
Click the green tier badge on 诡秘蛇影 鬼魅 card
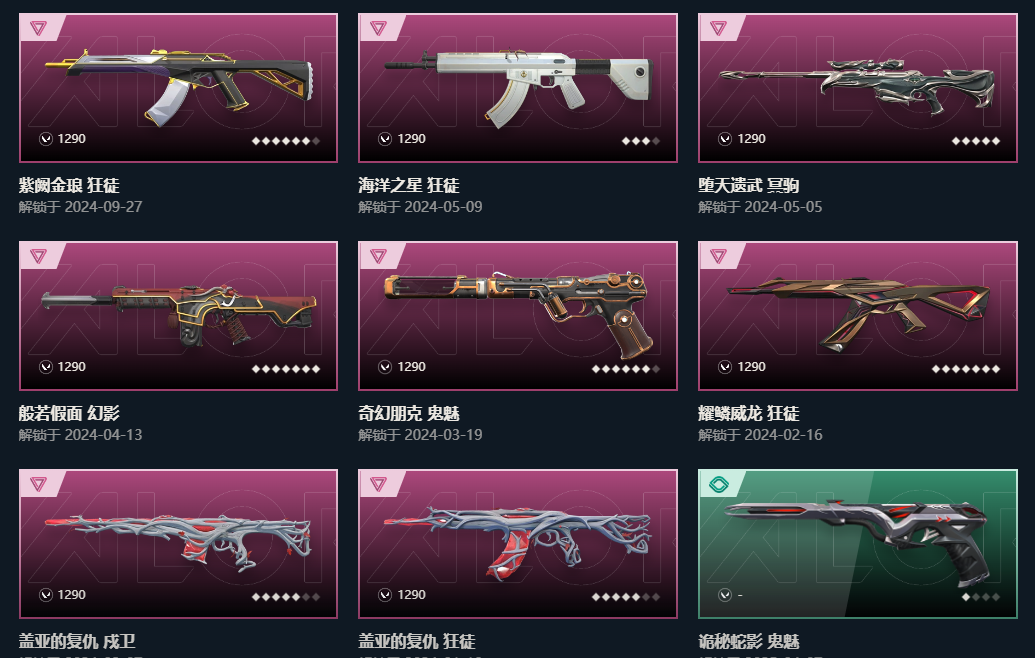tap(718, 485)
